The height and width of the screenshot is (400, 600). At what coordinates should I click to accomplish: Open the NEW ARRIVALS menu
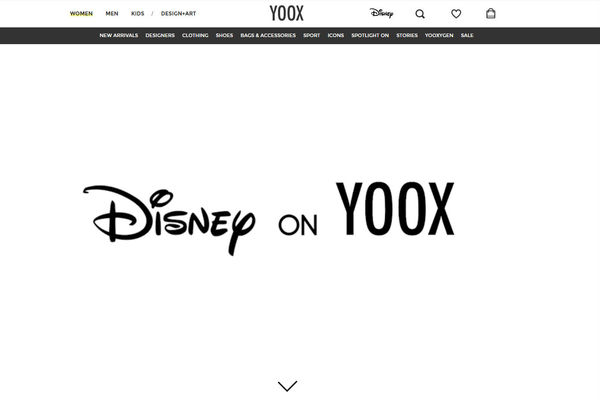pos(119,36)
